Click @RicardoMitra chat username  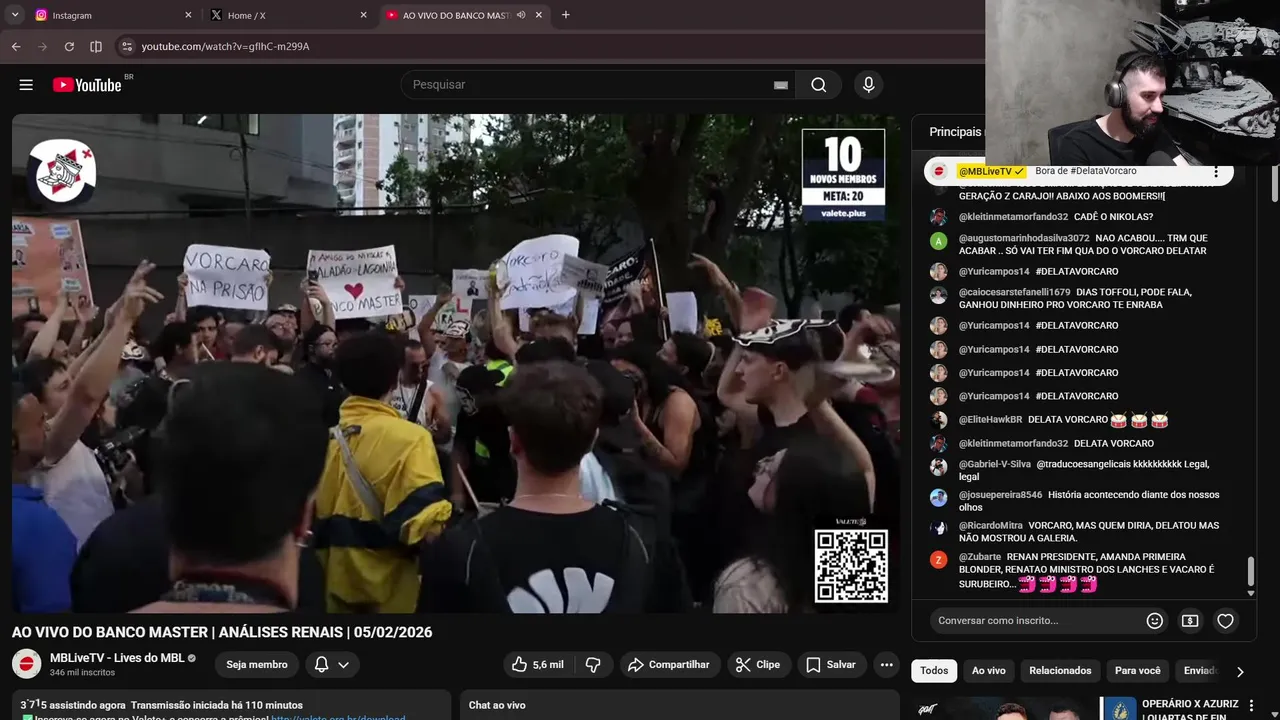(991, 526)
